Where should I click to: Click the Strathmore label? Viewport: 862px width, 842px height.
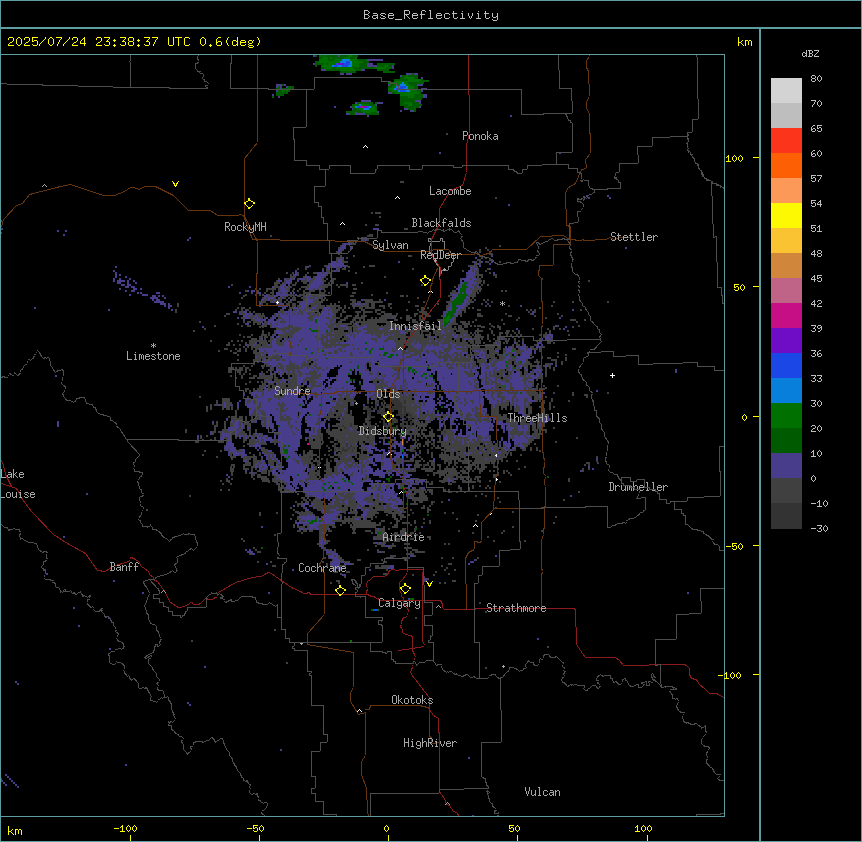(516, 608)
